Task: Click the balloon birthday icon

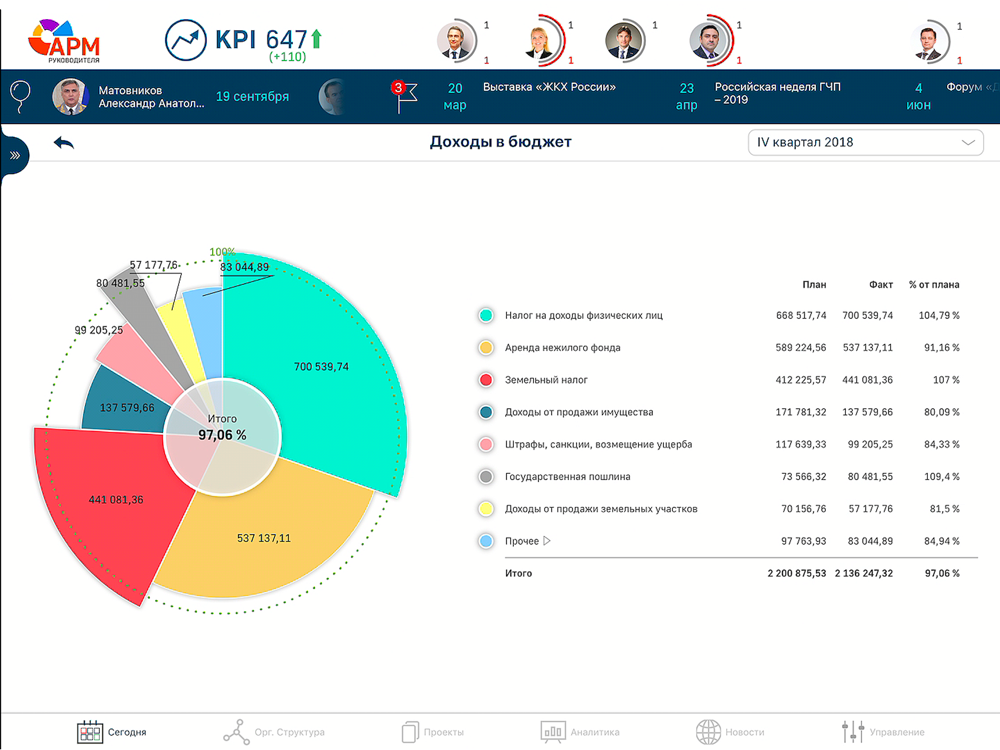Action: pyautogui.click(x=19, y=97)
